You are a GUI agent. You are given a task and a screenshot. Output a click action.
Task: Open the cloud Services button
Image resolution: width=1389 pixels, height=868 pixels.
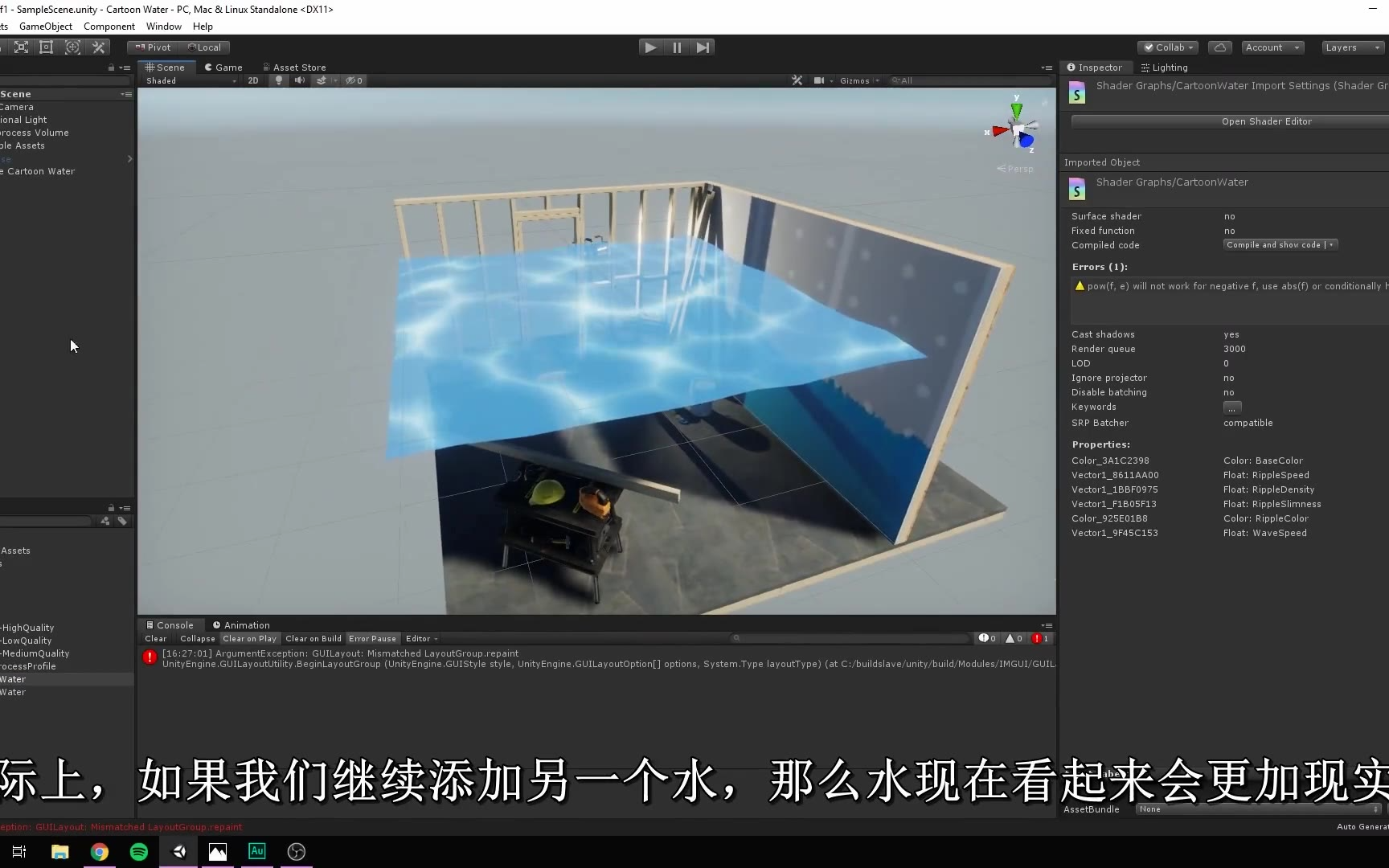pyautogui.click(x=1219, y=47)
